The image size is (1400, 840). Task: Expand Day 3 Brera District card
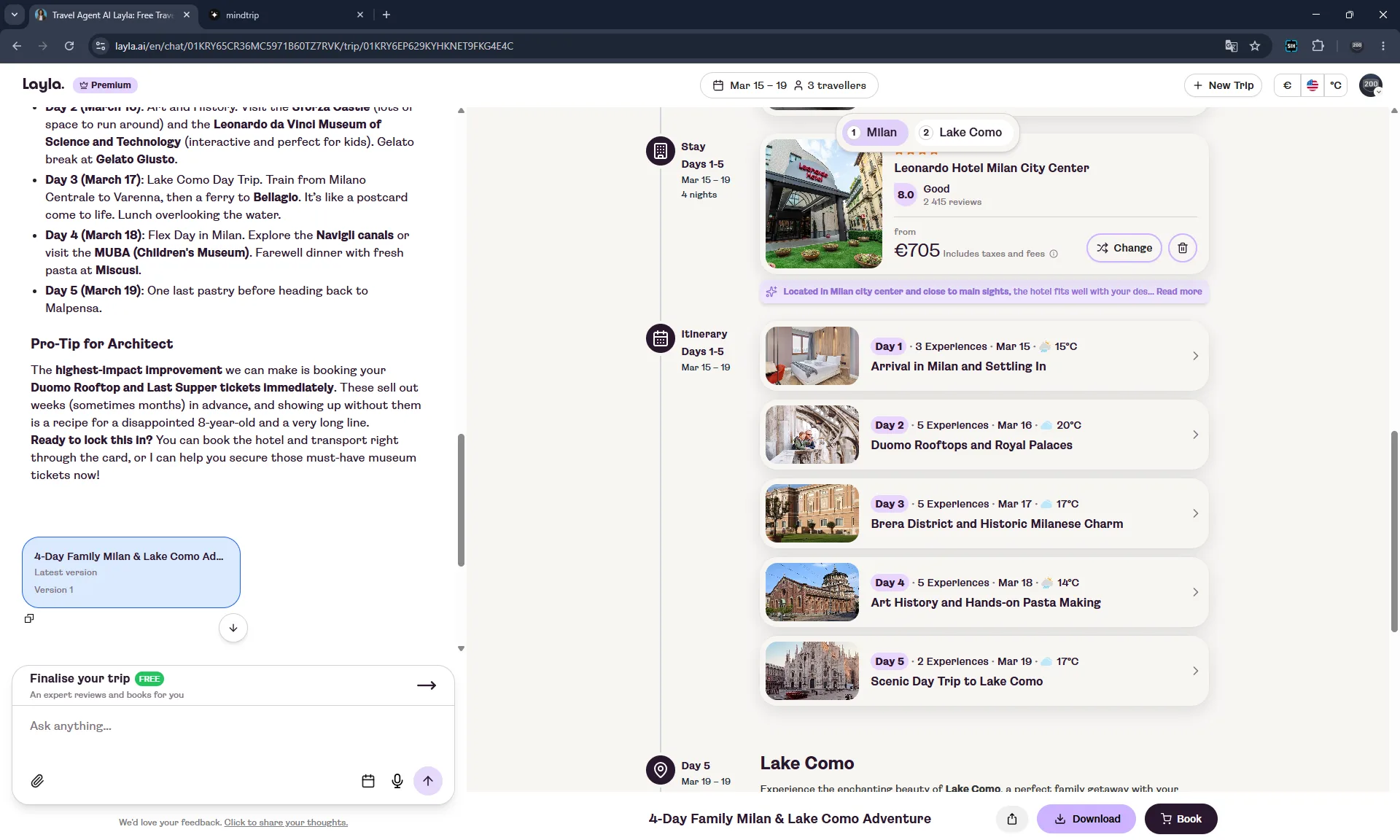984,513
